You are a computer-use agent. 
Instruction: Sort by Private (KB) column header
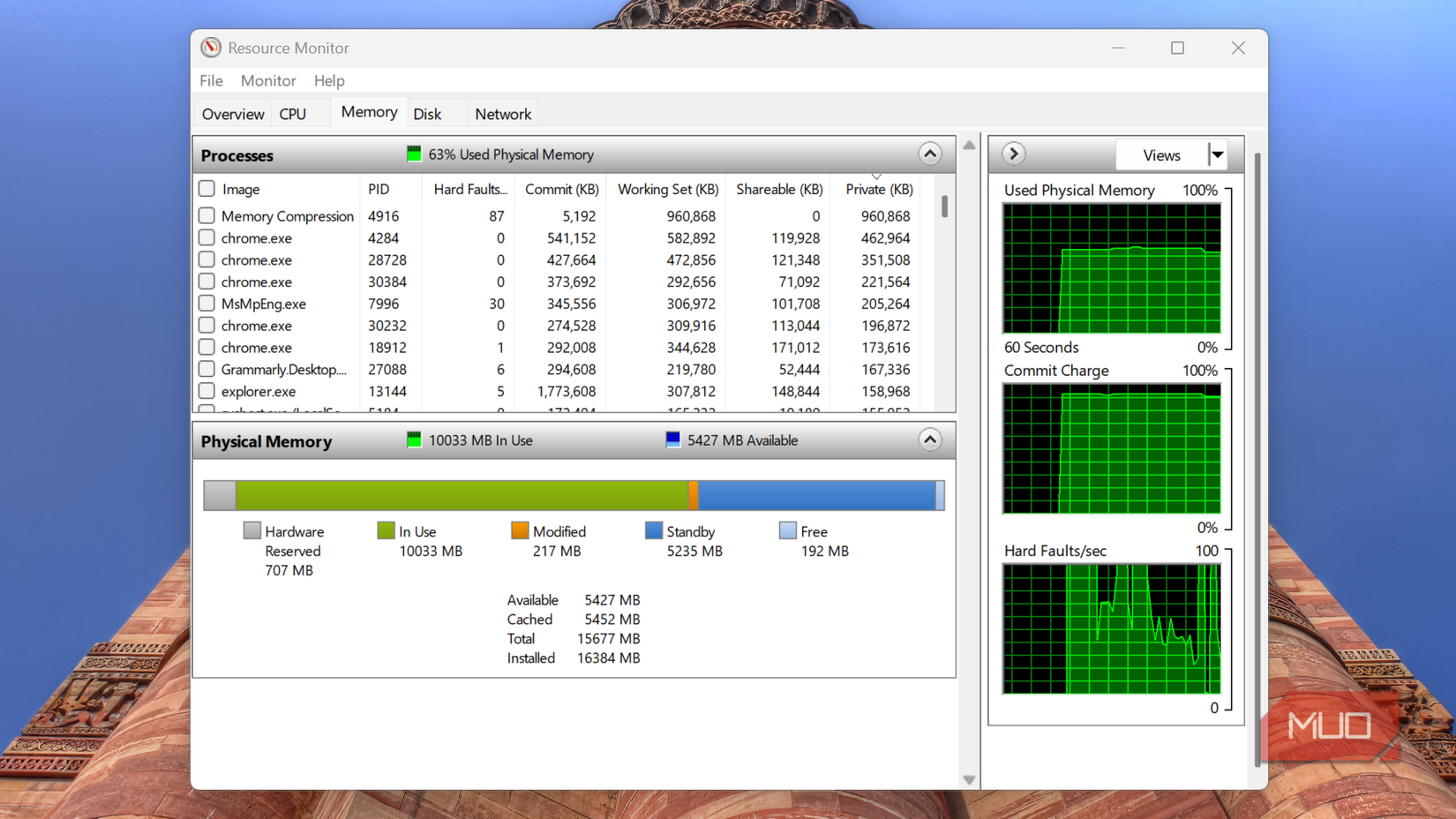point(879,189)
